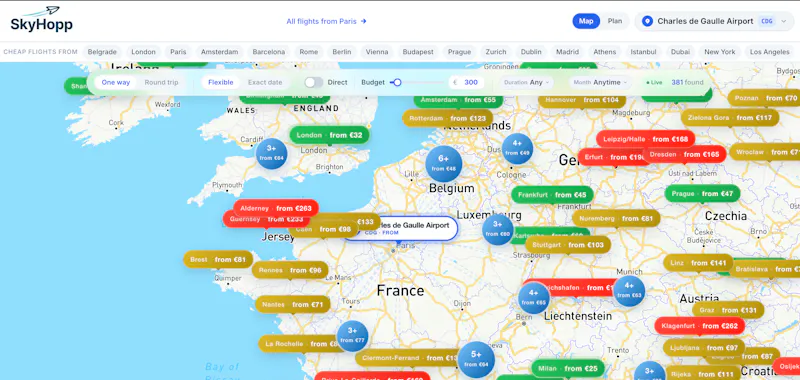Select the Milan from €25 marker
Screen dimensions: 800x380
click(x=567, y=368)
